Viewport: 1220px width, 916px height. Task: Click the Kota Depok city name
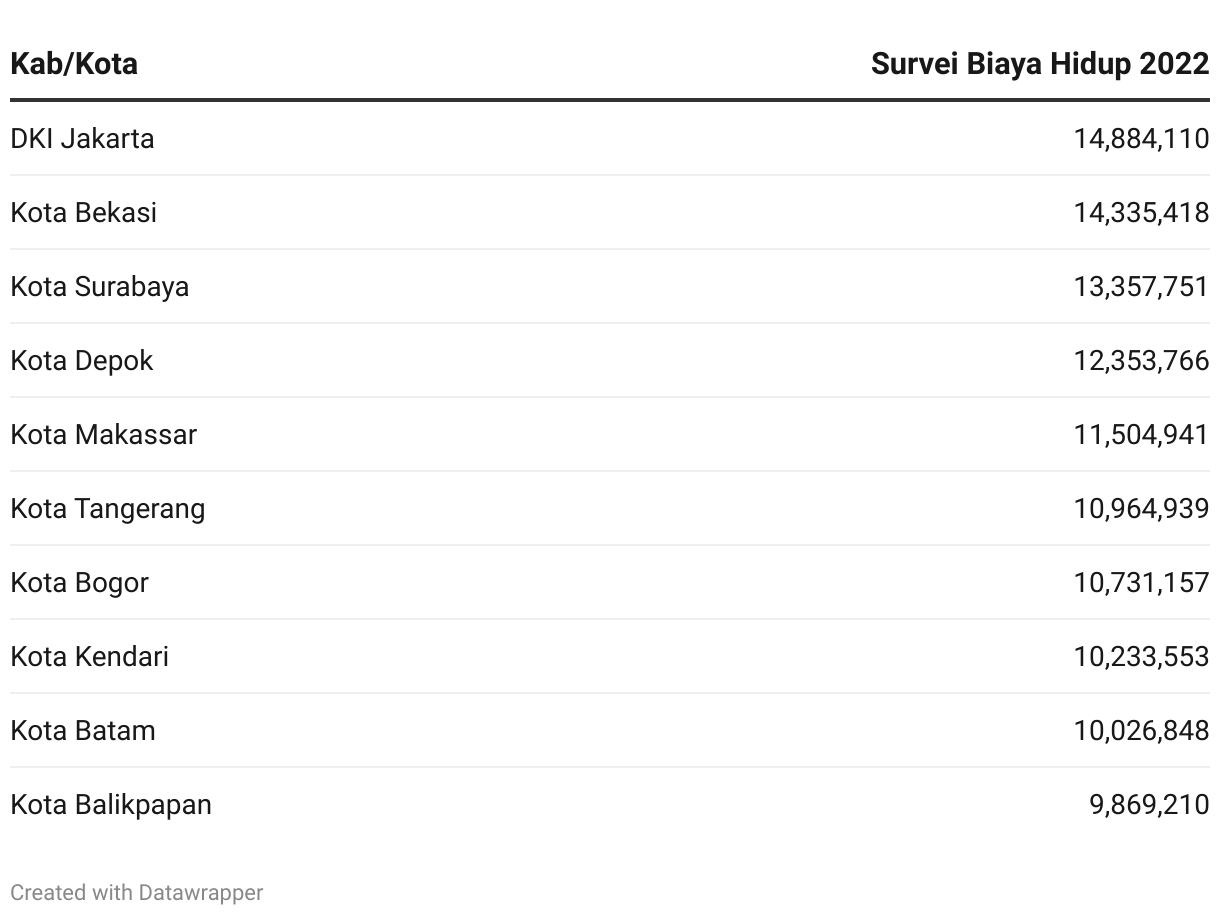(x=81, y=360)
